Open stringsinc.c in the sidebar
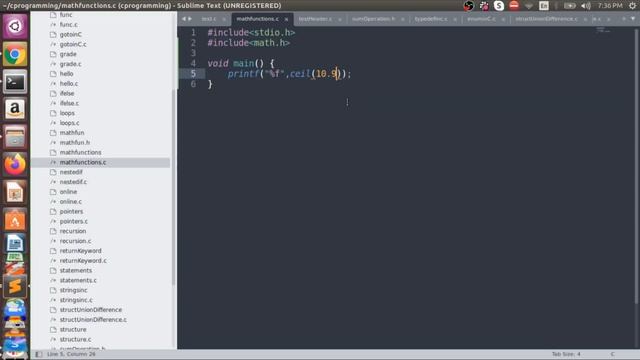 (x=76, y=300)
